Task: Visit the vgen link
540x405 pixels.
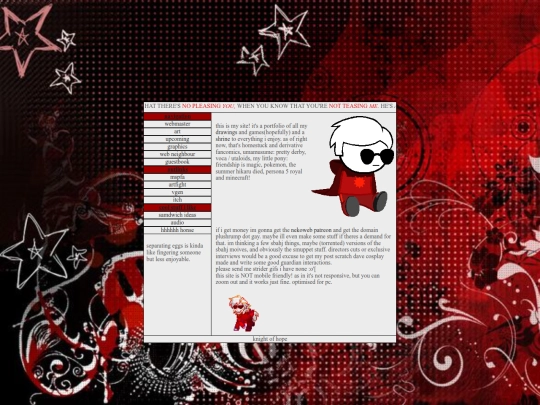Action: pos(177,192)
